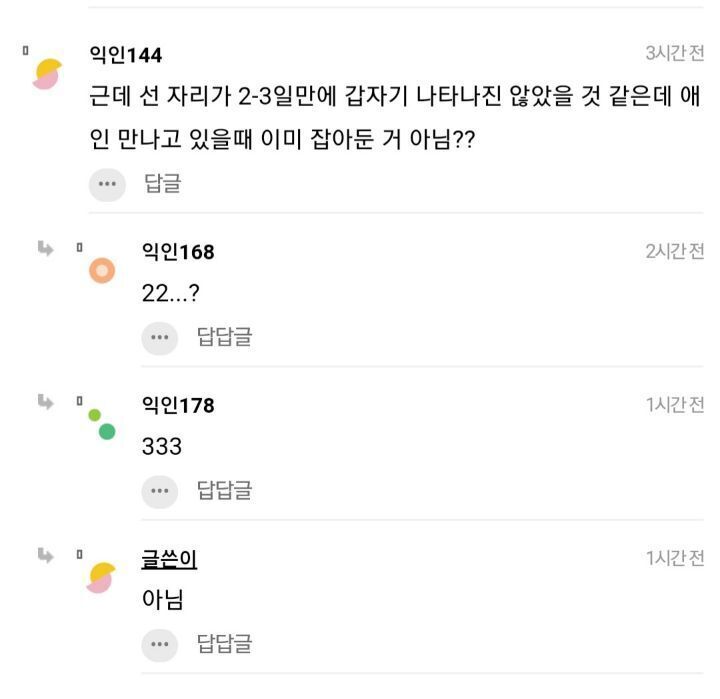Viewport: 720px width, 699px height.
Task: Select the 익인178 username
Action: [x=178, y=405]
